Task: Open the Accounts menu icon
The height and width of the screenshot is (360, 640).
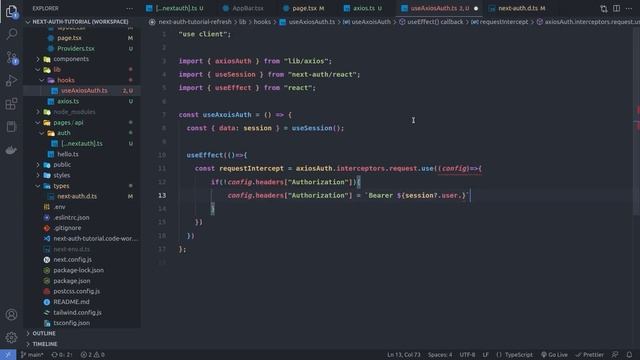Action: [x=11, y=315]
